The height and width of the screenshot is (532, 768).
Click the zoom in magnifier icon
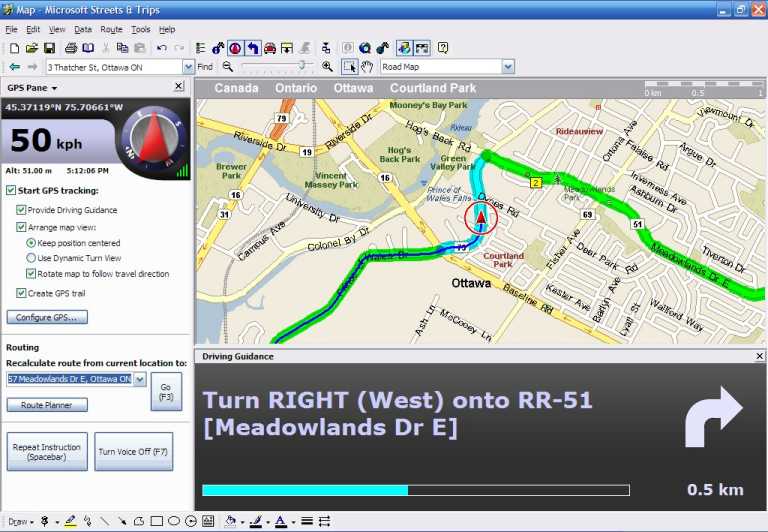coord(327,67)
